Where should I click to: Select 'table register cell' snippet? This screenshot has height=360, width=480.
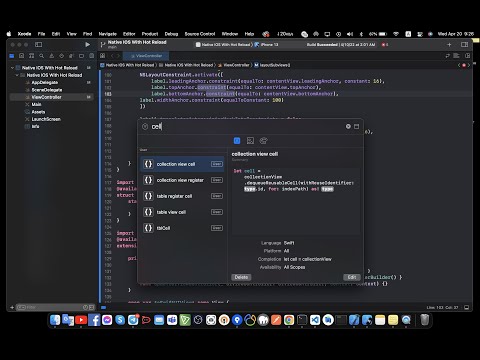[182, 196]
